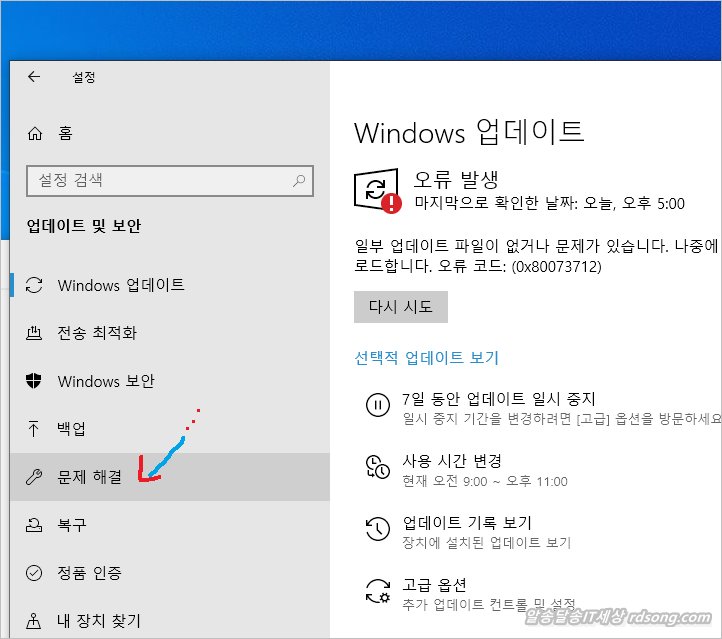Click the pause icon for 7일 일시 중지
Screen dimensions: 722x639
coord(378,405)
